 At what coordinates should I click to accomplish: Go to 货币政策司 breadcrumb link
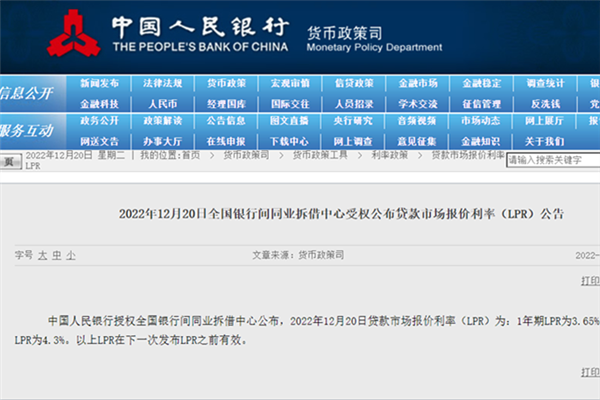(246, 155)
